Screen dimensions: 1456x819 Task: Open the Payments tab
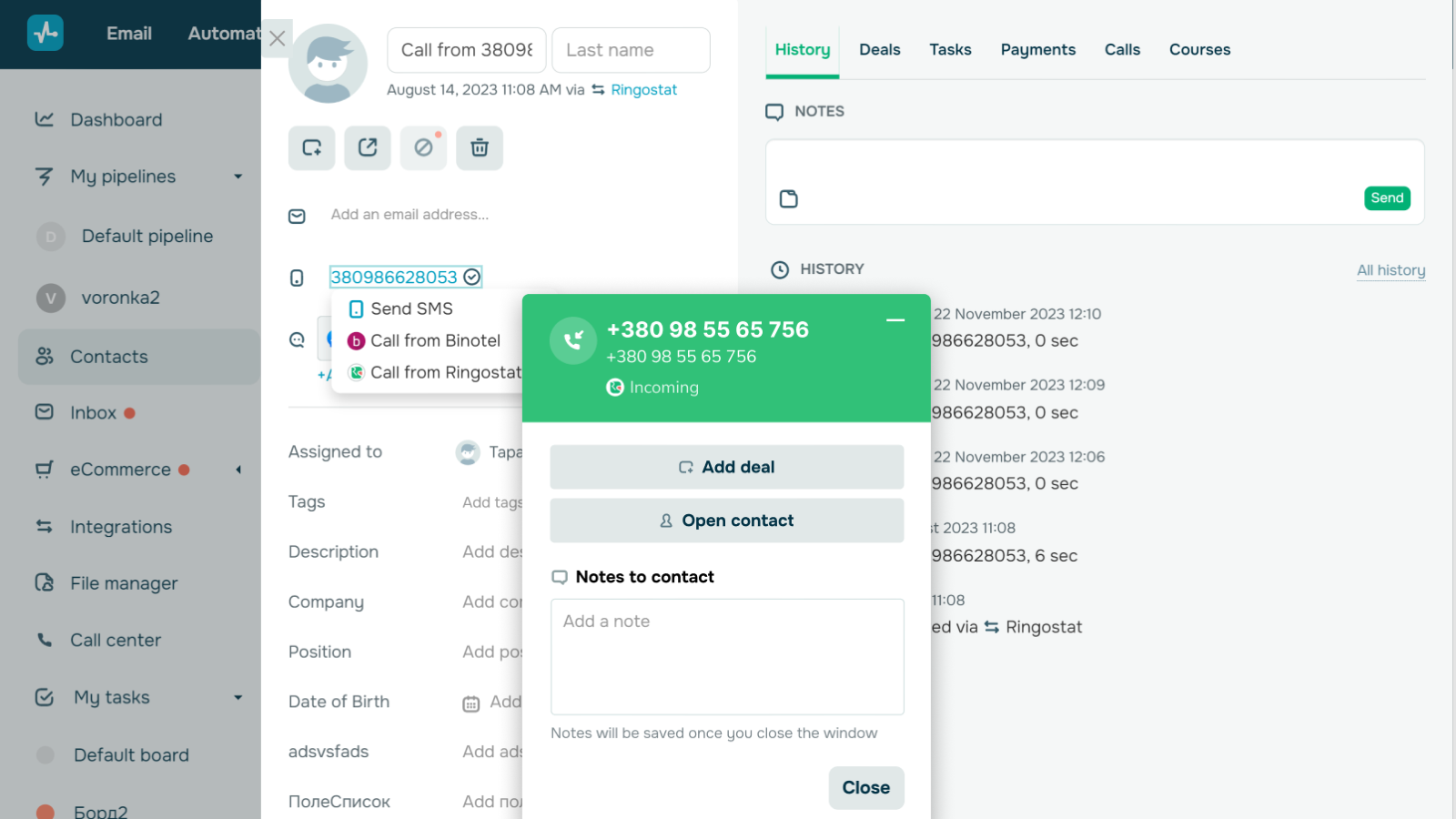pyautogui.click(x=1037, y=50)
